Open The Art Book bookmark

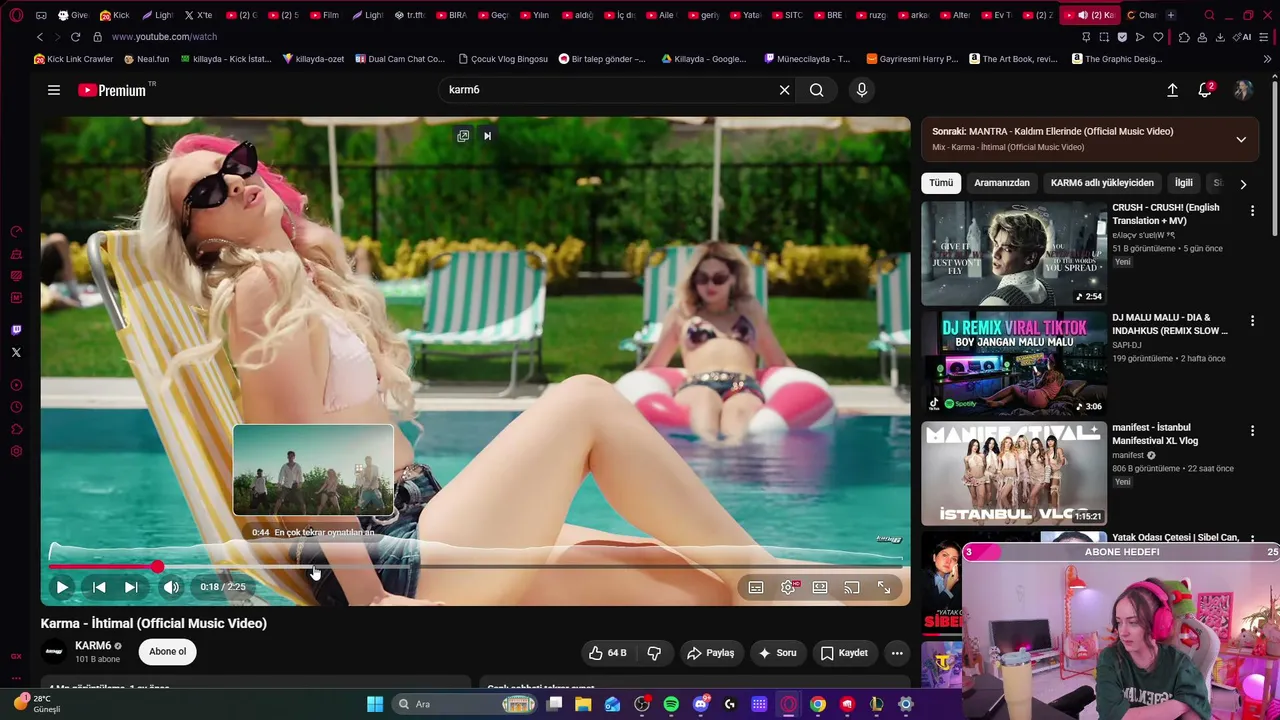1013,59
